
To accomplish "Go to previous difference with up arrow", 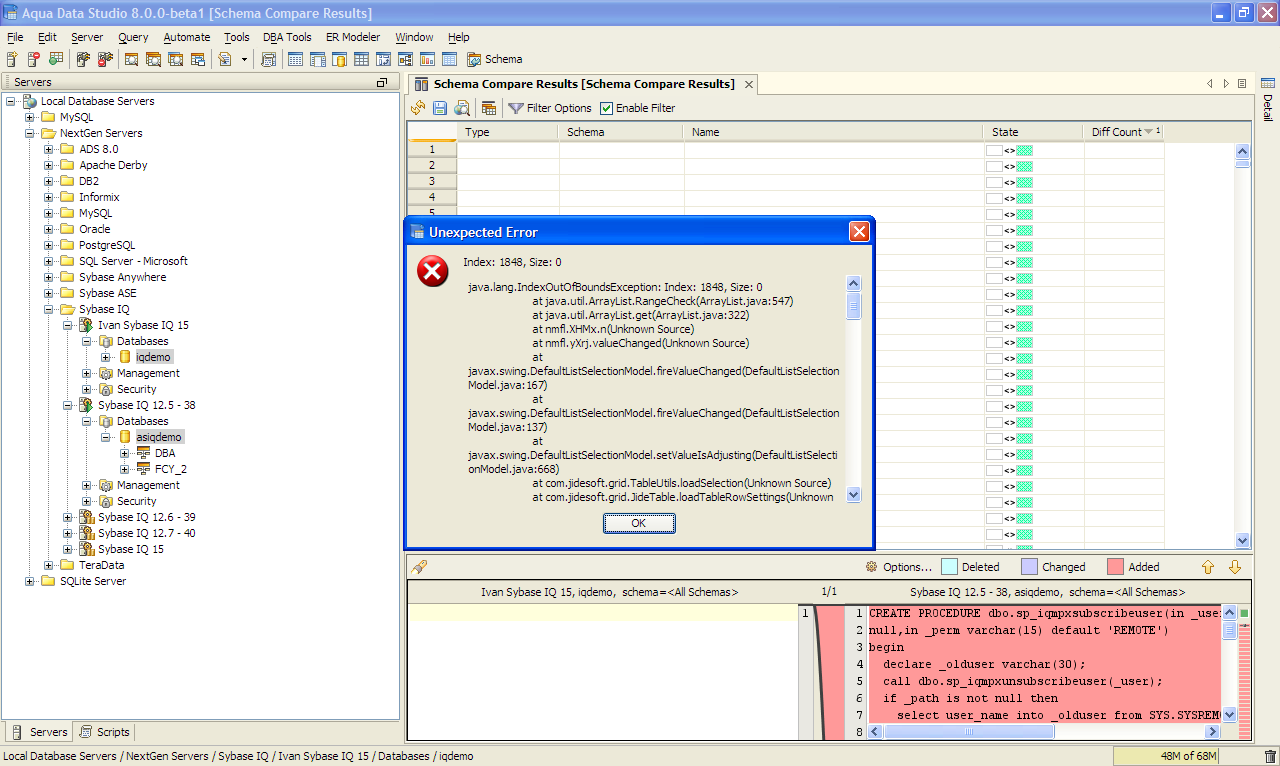I will pos(1208,567).
